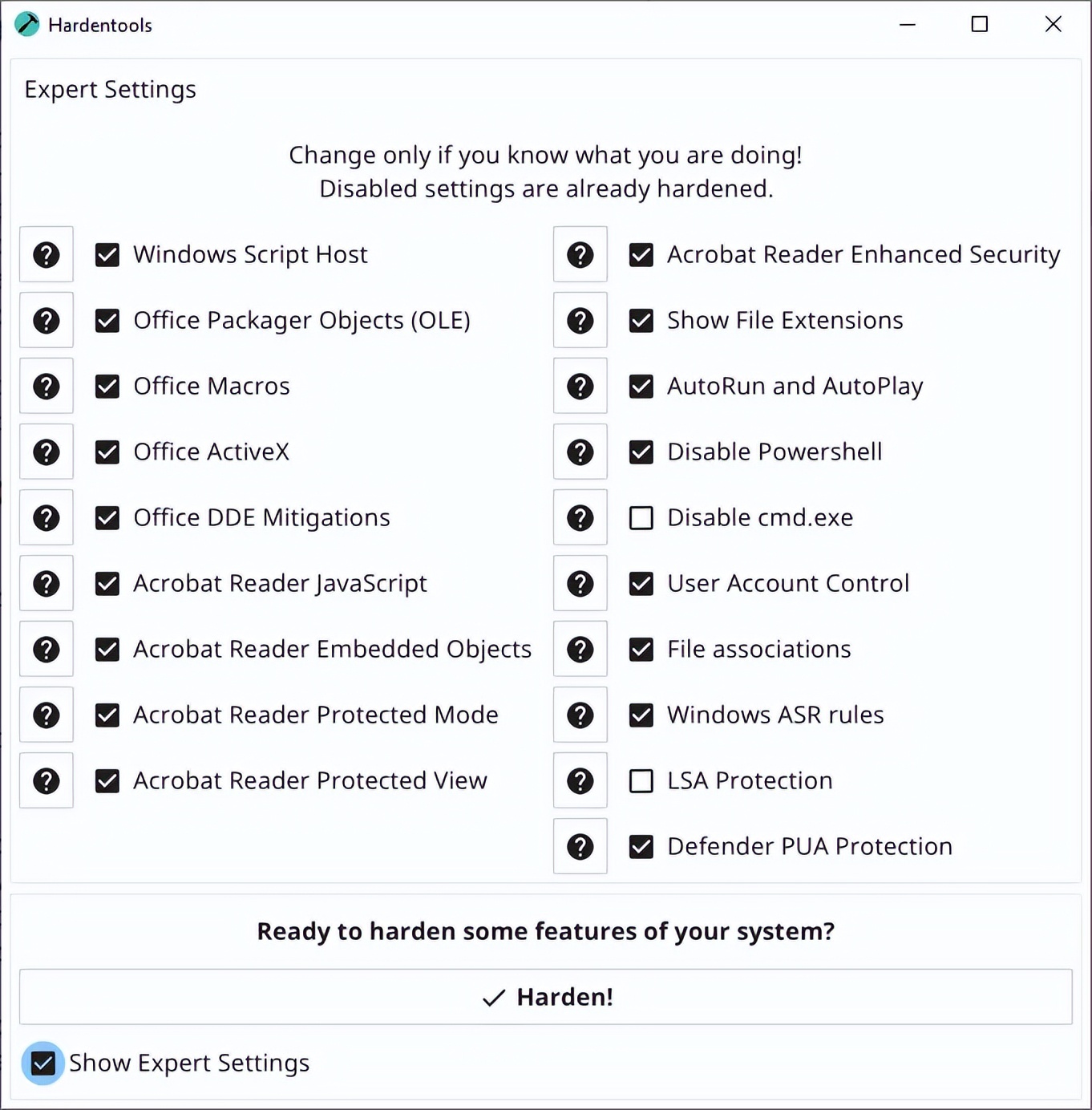
Task: Maximize the Hardentools window
Action: click(x=980, y=25)
